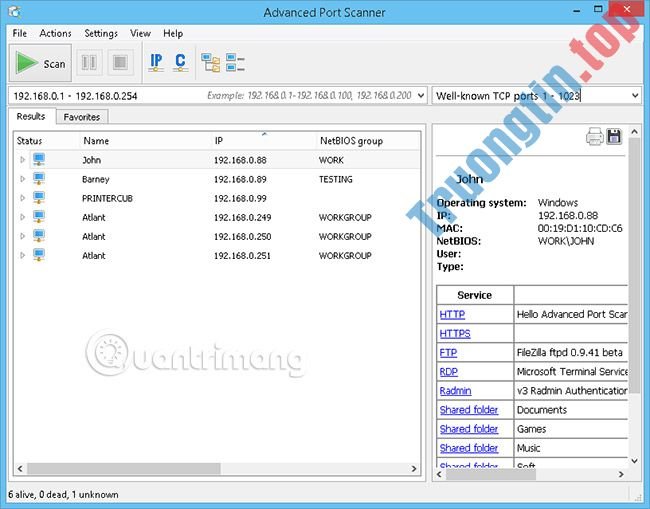Click the application icon in title bar

click(x=15, y=12)
